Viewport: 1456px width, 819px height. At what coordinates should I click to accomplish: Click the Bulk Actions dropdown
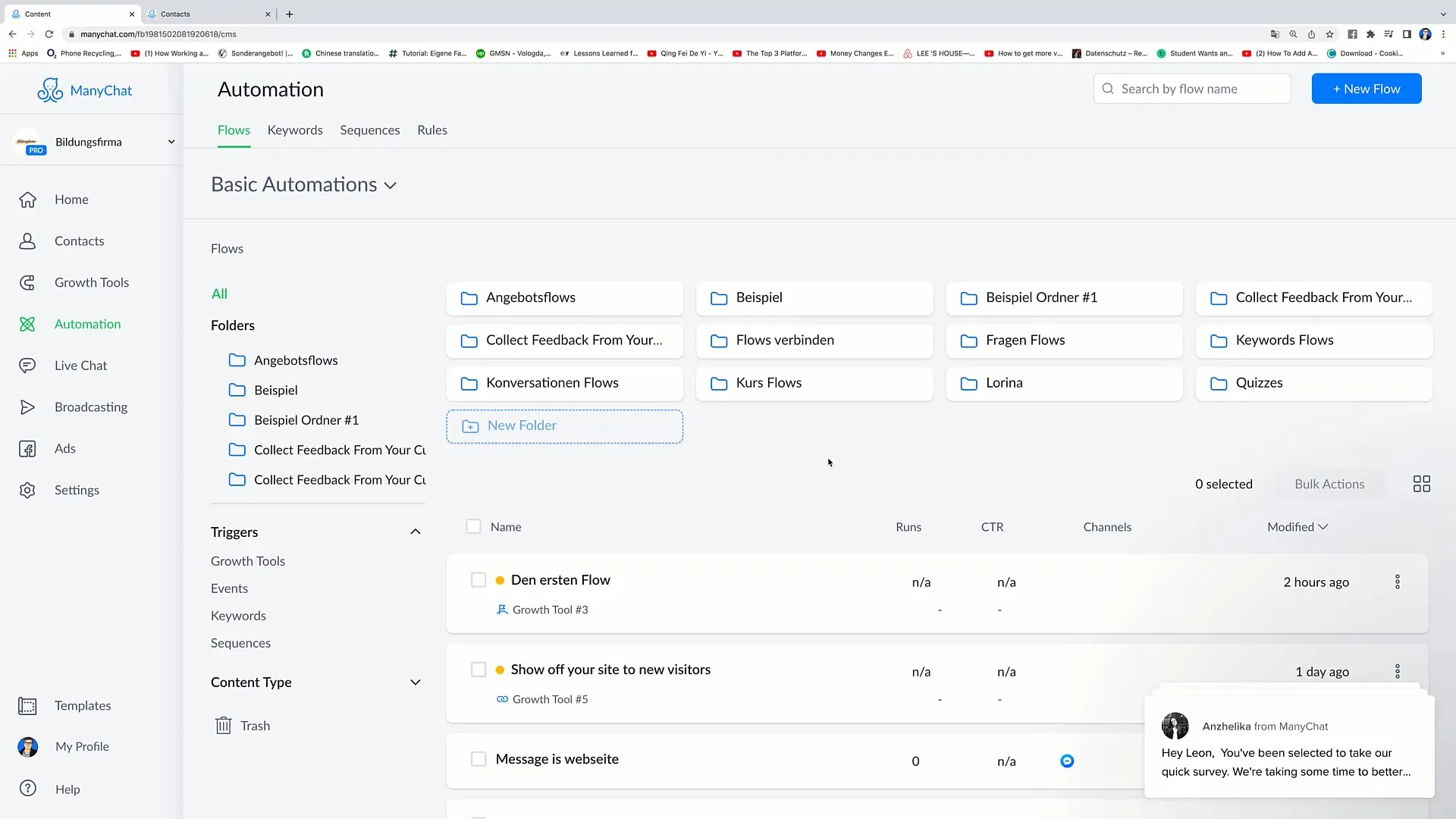1329,483
